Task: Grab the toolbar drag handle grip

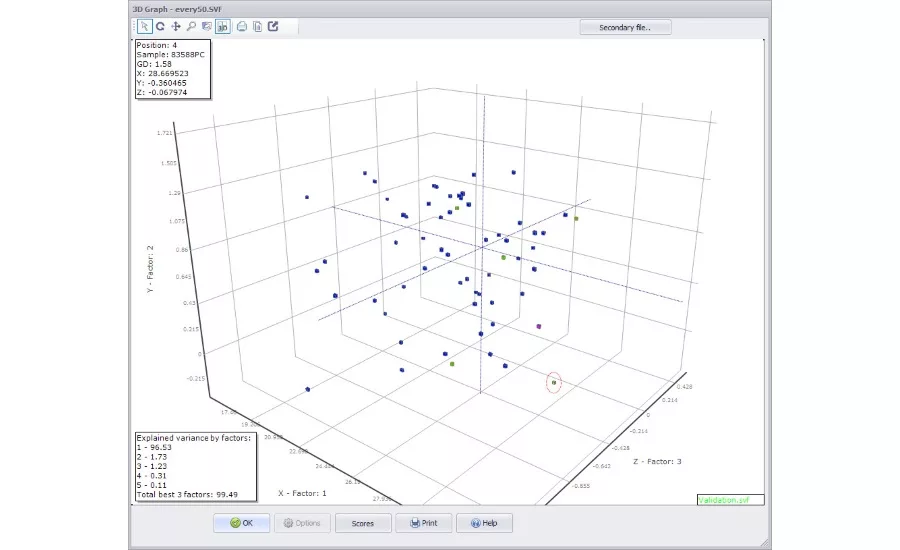Action: tap(134, 26)
